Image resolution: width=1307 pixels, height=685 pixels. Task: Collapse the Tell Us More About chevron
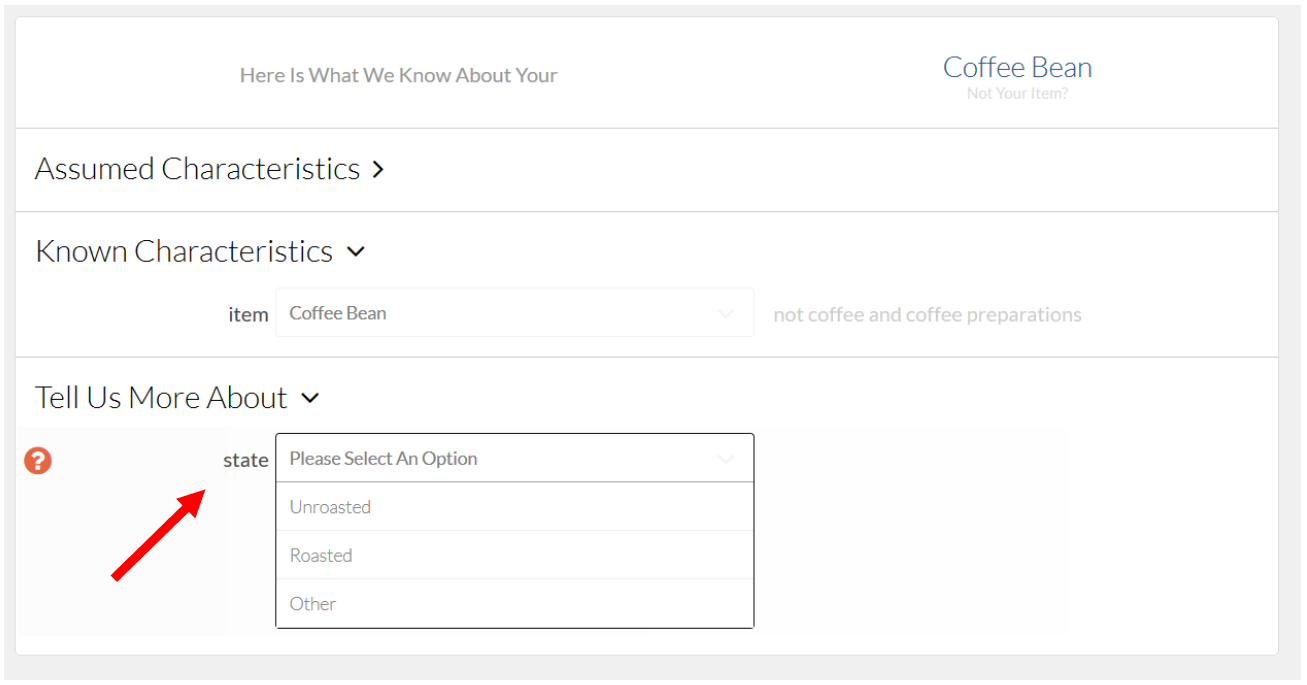point(310,398)
